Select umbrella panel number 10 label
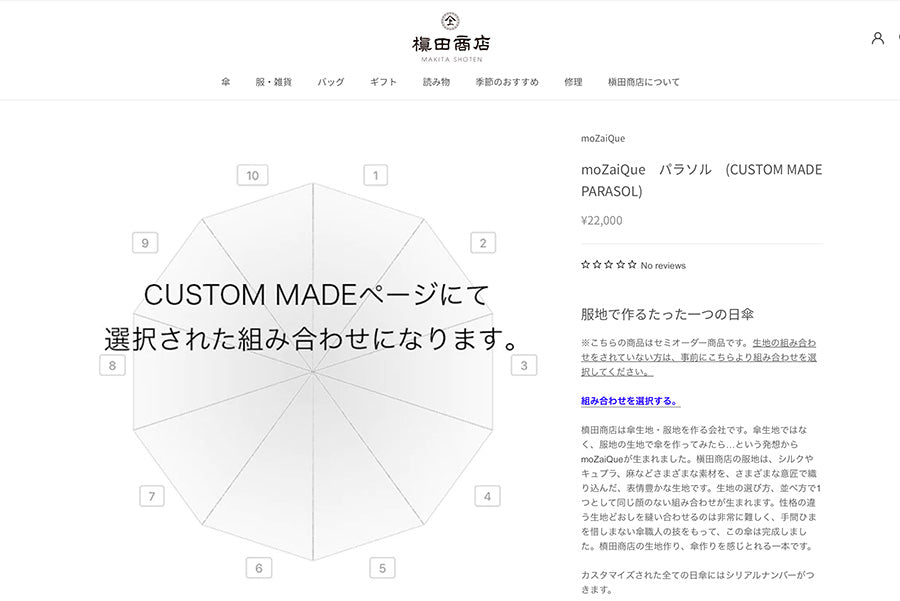This screenshot has height=601, width=900. [252, 176]
